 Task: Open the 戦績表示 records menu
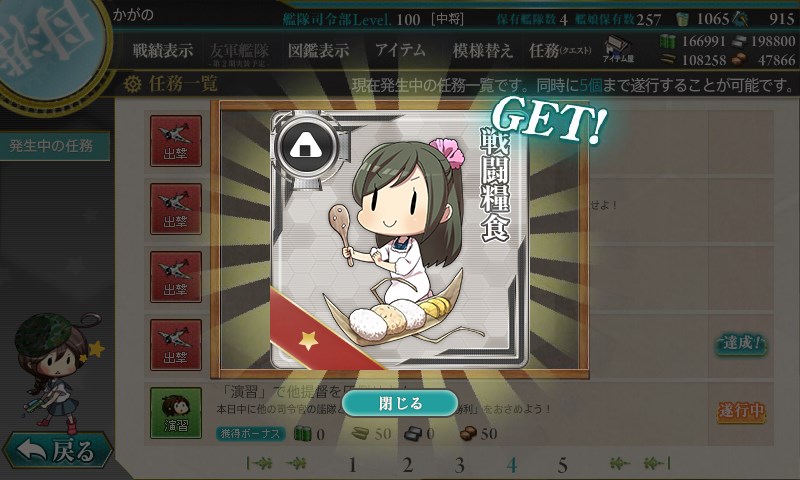[x=163, y=50]
